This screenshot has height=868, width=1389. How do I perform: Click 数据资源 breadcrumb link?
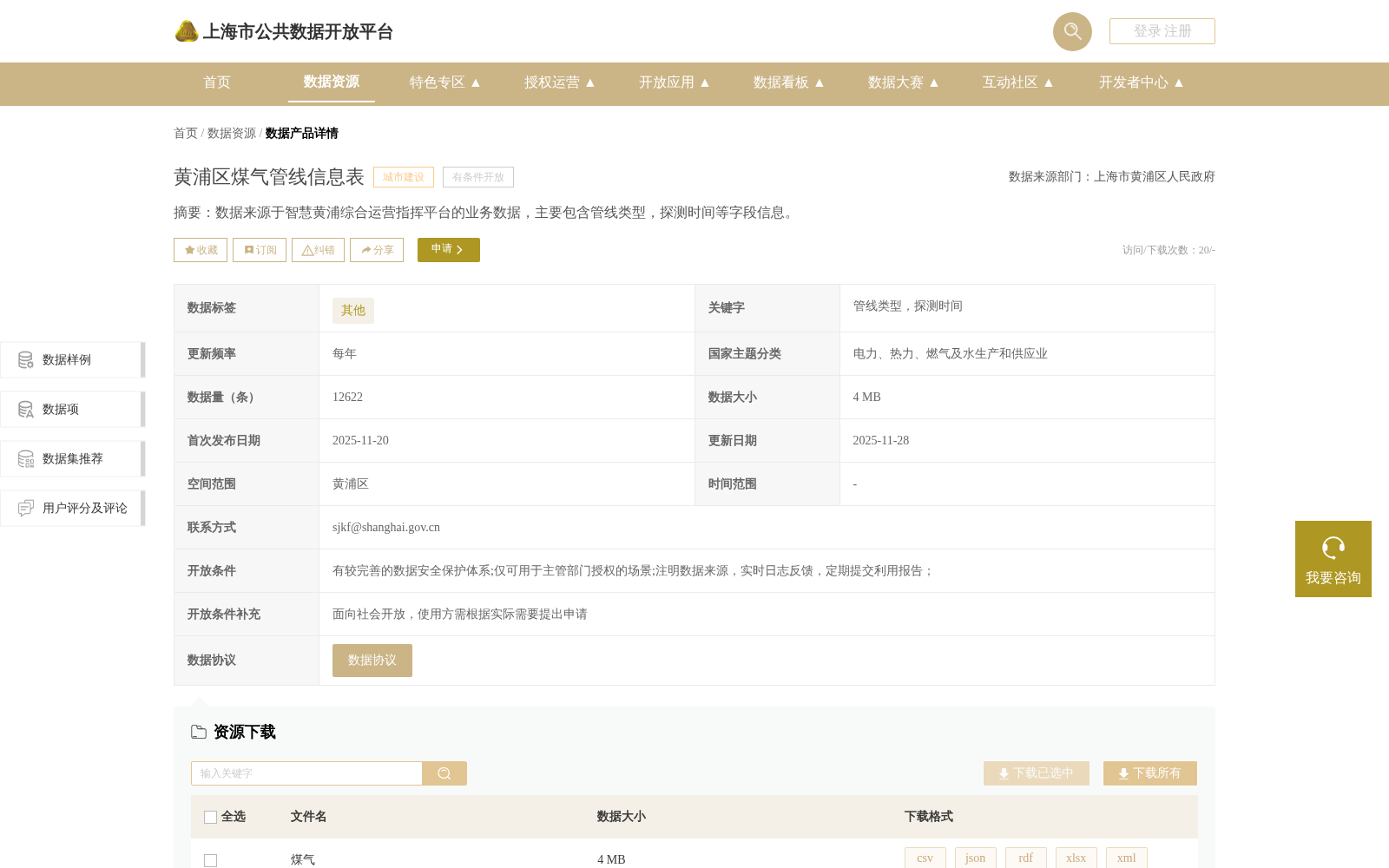[x=232, y=133]
